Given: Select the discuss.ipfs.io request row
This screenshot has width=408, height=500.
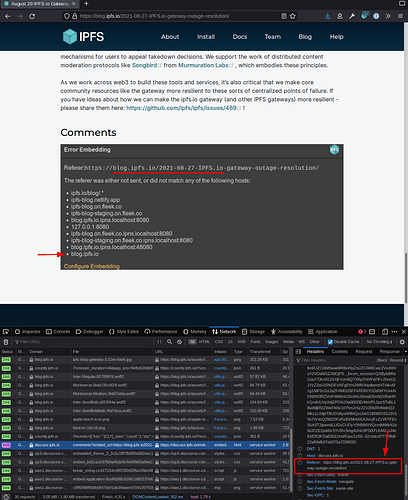Looking at the screenshot, I should click(x=145, y=445).
